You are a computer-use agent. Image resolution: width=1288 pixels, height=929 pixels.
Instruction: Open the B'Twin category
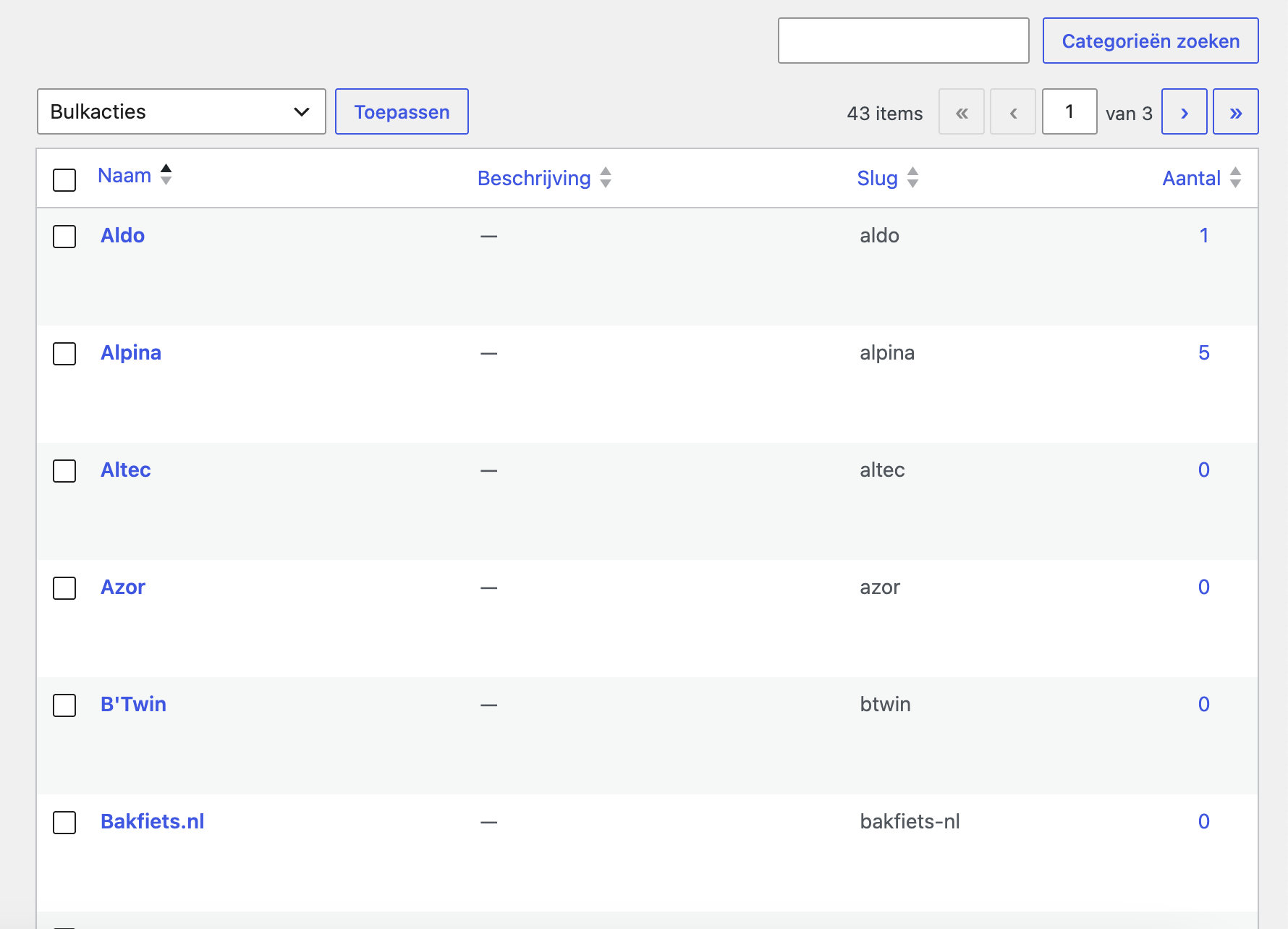[133, 704]
